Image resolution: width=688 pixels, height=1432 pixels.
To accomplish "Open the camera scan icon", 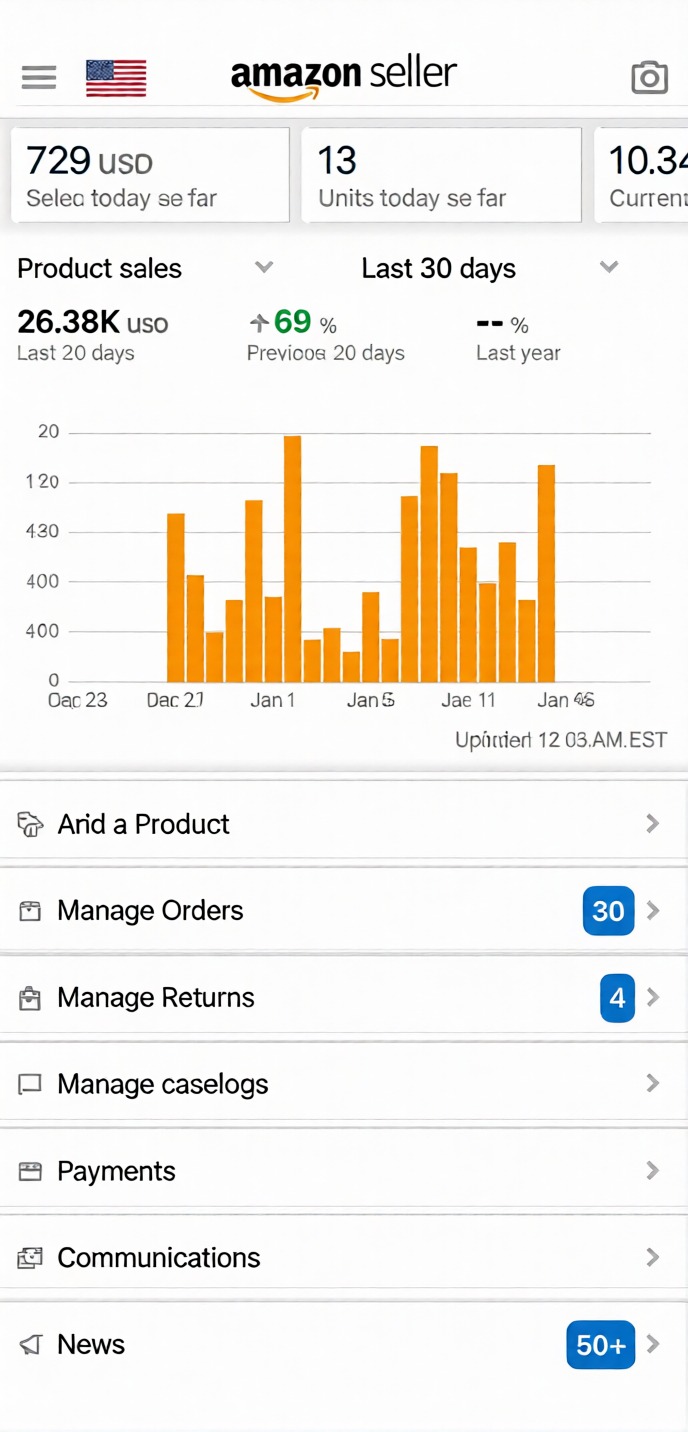I will pos(649,77).
